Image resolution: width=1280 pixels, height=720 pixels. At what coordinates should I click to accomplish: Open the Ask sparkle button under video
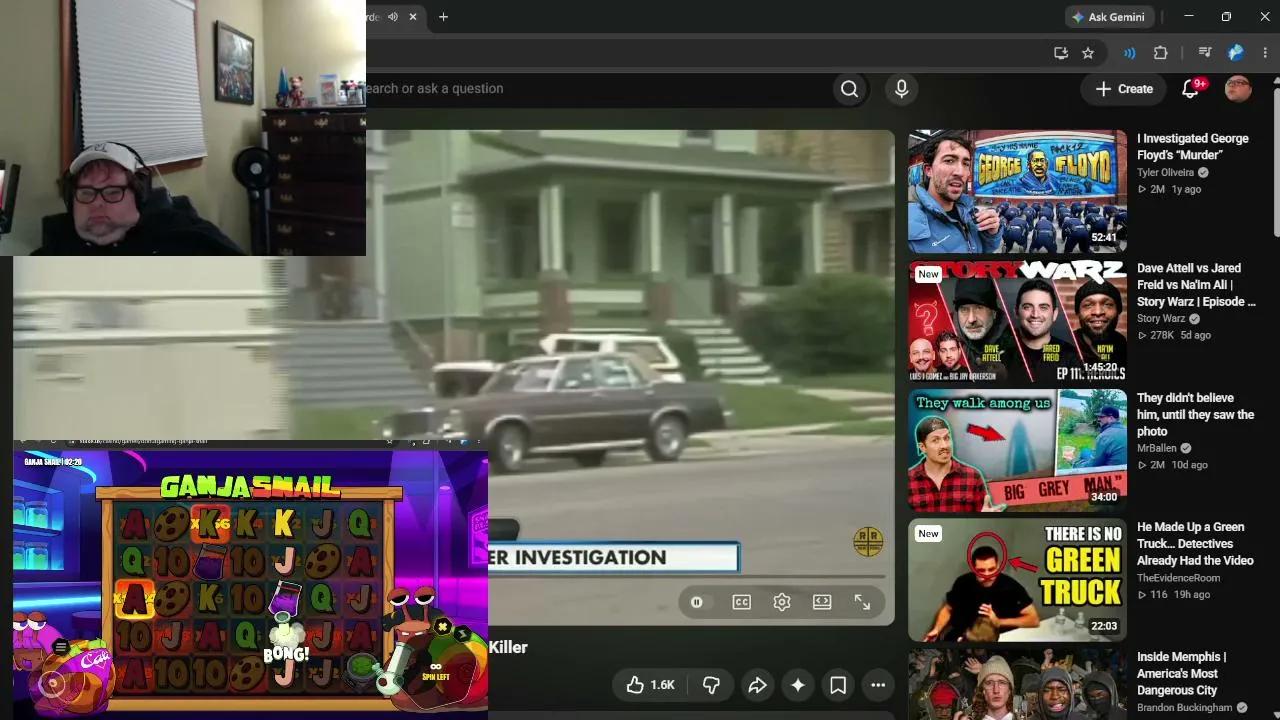(798, 685)
